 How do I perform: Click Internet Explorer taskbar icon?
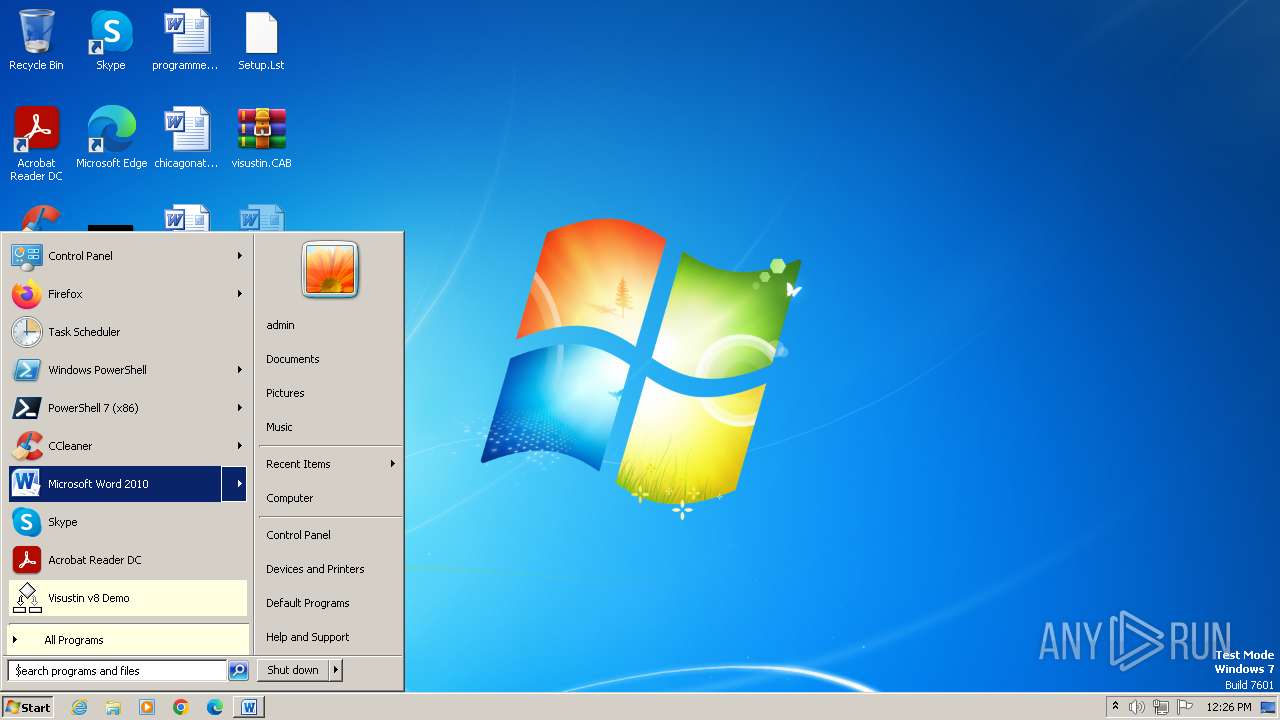pos(80,707)
